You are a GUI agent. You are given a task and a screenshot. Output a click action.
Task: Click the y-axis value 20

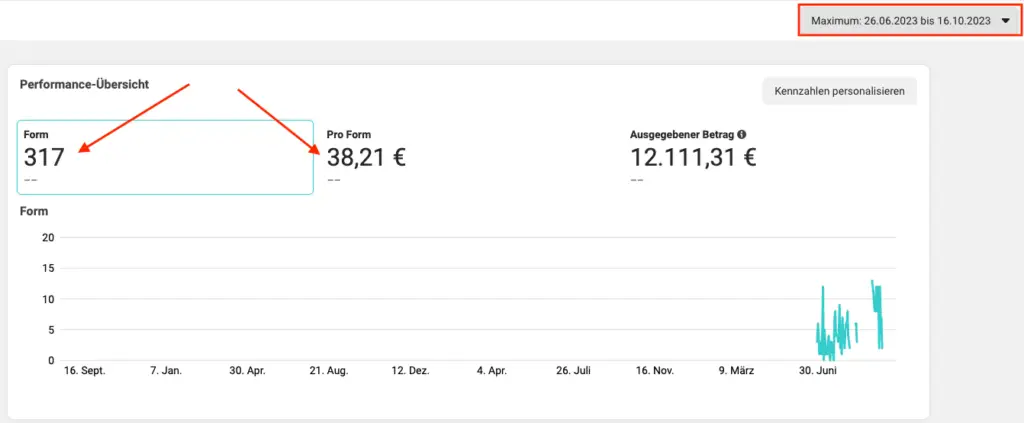pyautogui.click(x=47, y=238)
